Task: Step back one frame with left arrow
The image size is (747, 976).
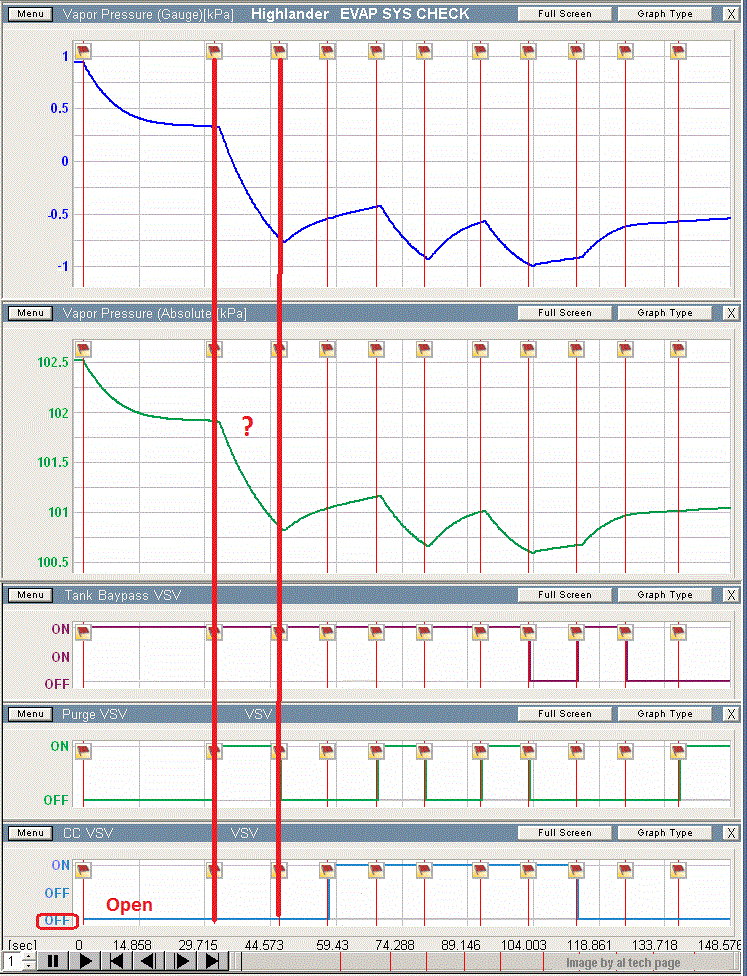Action: 148,961
